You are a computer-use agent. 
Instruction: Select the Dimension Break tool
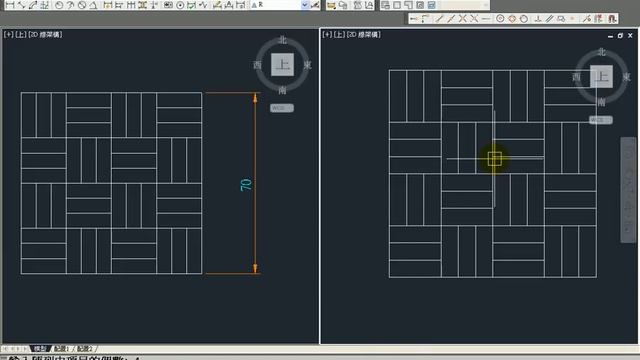coord(153,5)
